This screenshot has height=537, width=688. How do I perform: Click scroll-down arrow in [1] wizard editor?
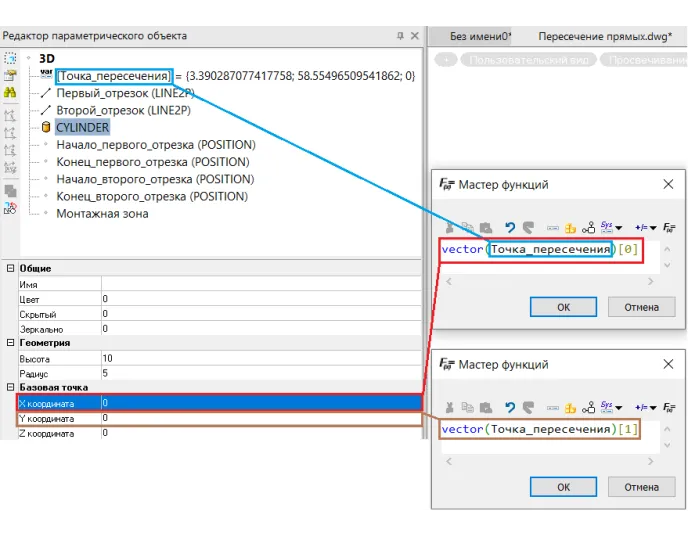click(x=667, y=445)
